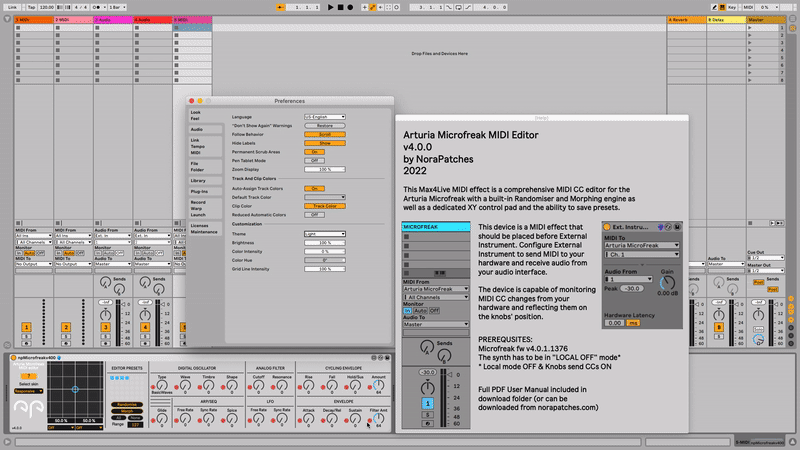Open the Audio tab in Preferences
The height and width of the screenshot is (450, 800).
[x=196, y=129]
